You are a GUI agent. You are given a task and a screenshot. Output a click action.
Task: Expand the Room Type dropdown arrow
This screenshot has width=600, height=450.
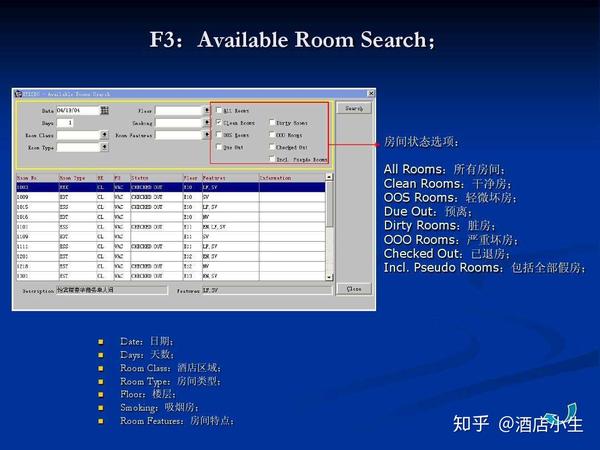tap(104, 147)
